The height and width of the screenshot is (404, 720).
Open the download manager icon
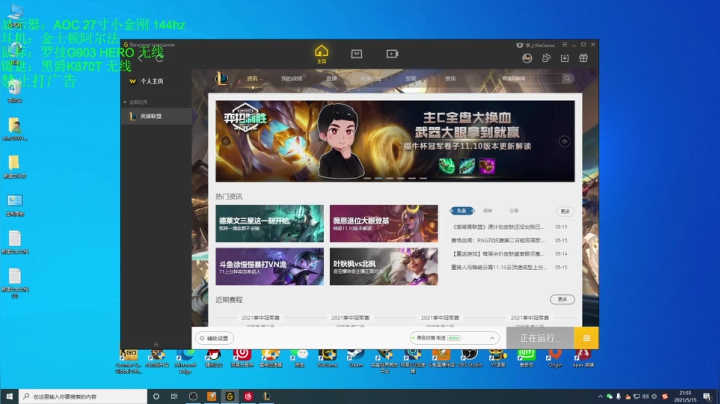pyautogui.click(x=564, y=58)
